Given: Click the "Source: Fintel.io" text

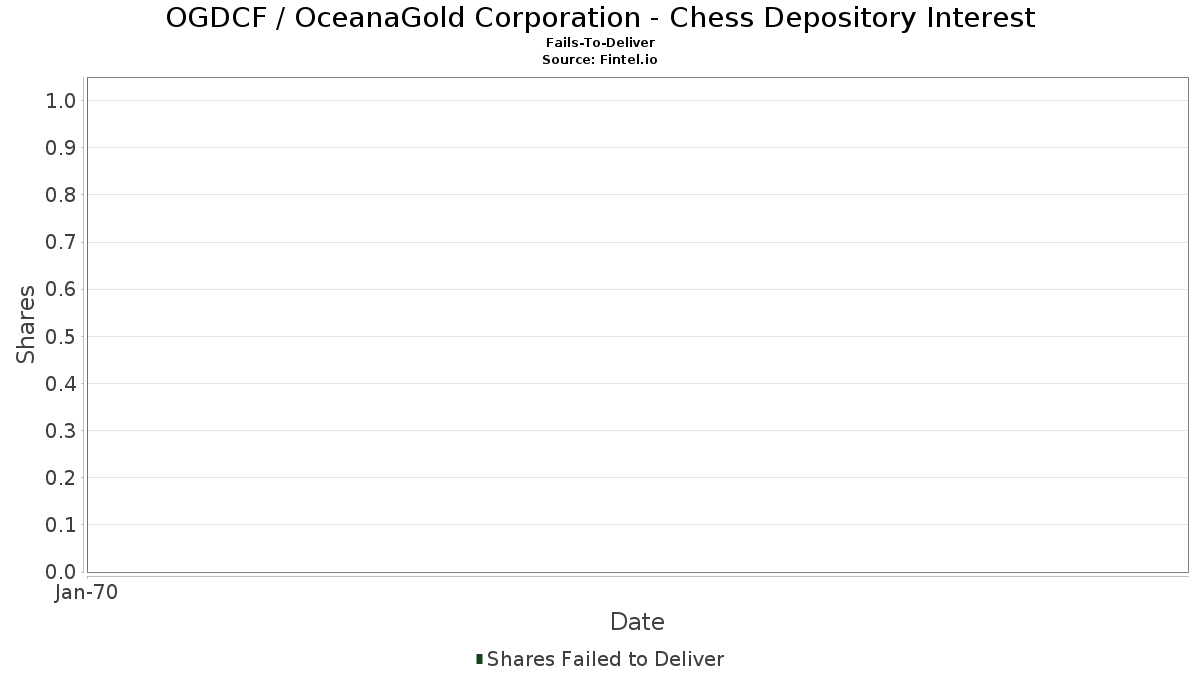Looking at the screenshot, I should coord(600,60).
